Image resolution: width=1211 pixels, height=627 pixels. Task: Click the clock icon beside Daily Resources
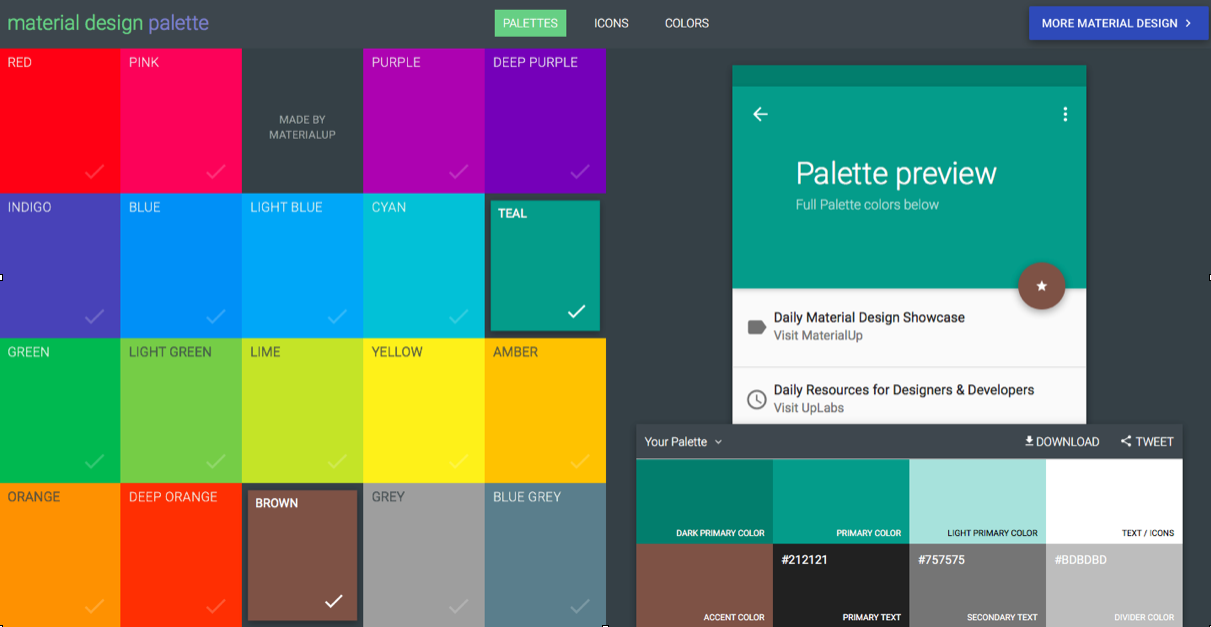pyautogui.click(x=757, y=399)
